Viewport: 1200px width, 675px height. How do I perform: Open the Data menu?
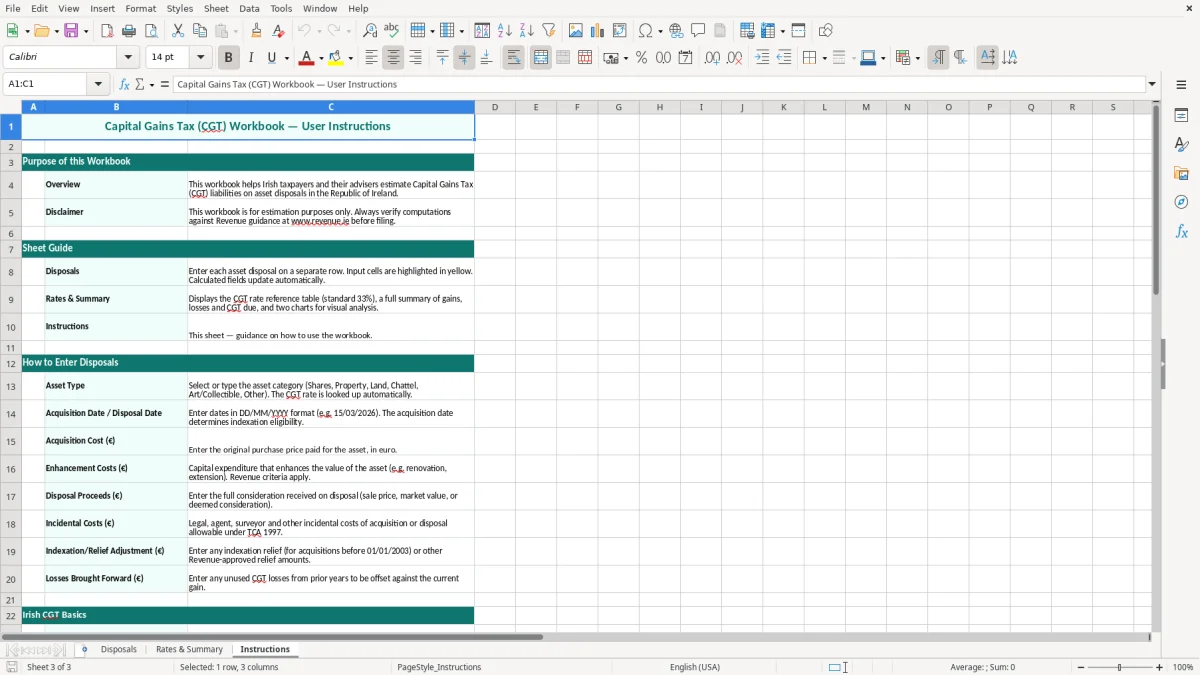click(249, 8)
